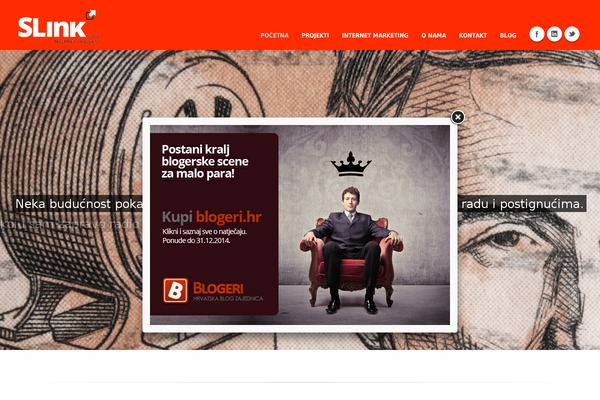Close the popup with the X button
The width and height of the screenshot is (600, 400).
coord(458,117)
